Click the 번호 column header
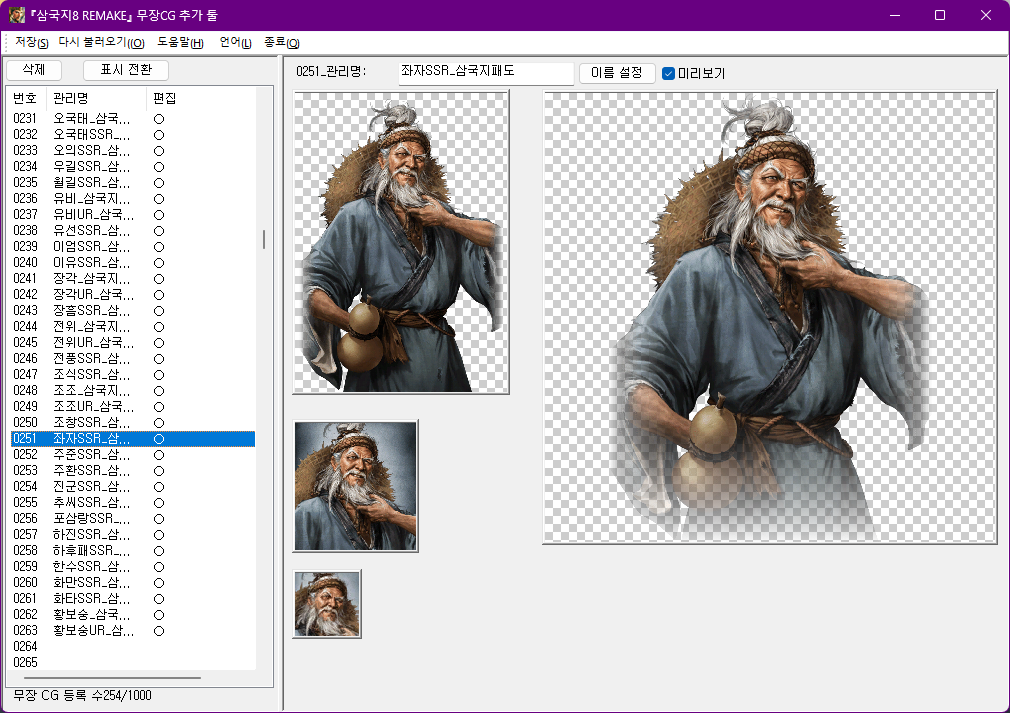 26,99
